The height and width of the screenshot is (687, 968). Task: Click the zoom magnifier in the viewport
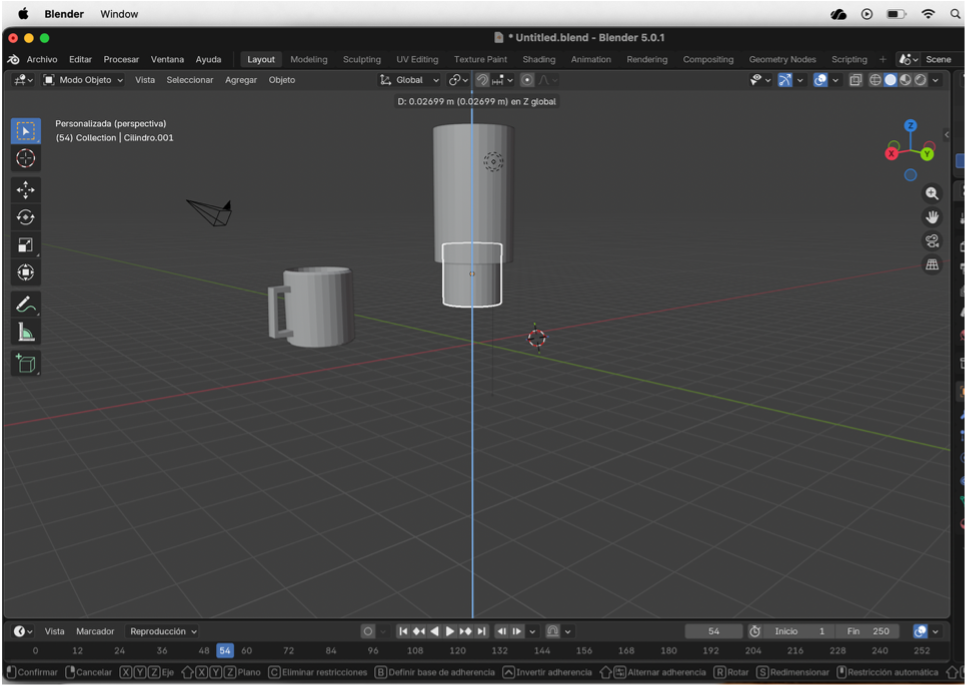[932, 193]
